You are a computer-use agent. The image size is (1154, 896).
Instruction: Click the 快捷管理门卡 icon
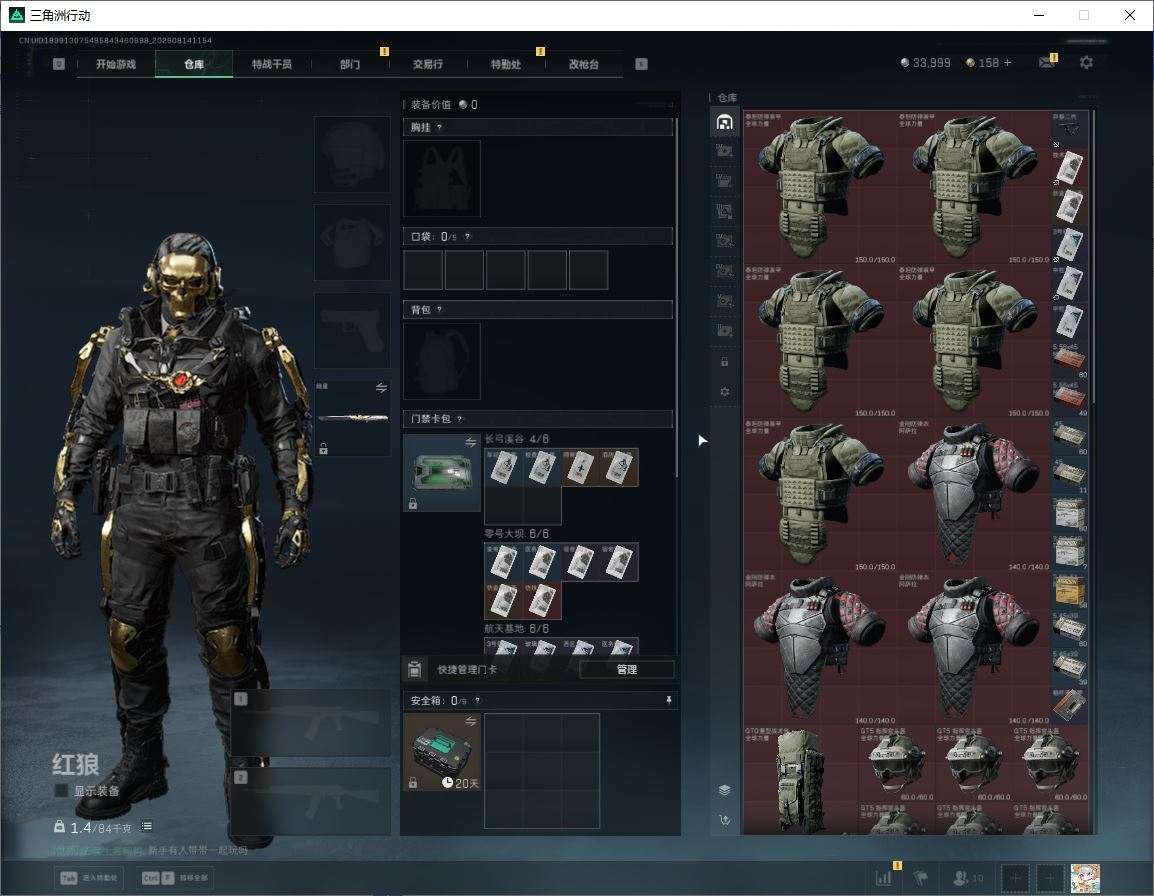[x=414, y=669]
